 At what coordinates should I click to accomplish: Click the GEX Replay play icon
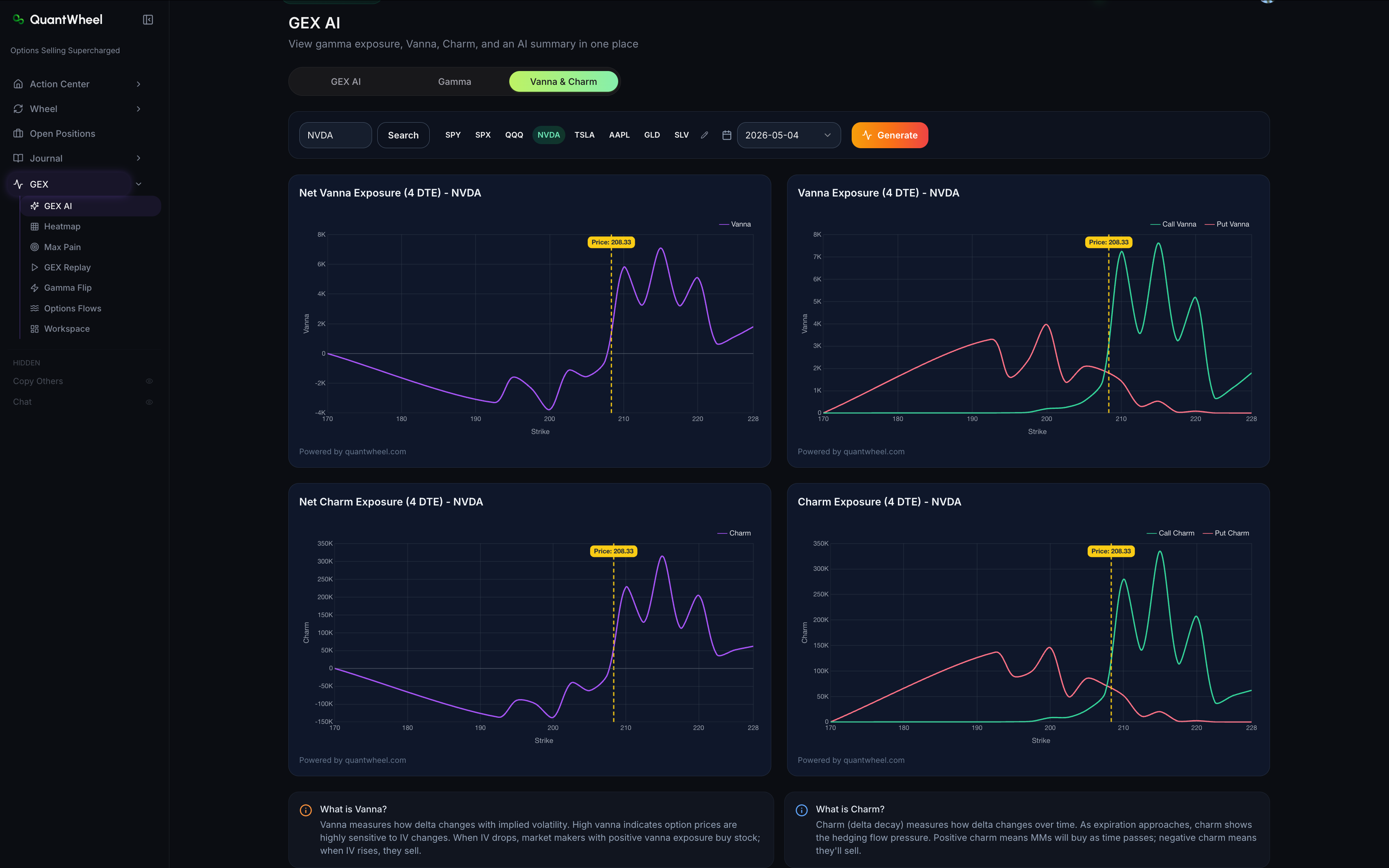[x=35, y=268]
